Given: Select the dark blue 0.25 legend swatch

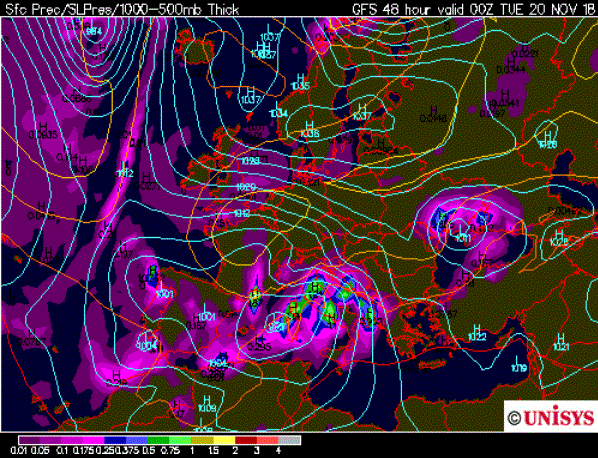Looking at the screenshot, I should tap(116, 440).
